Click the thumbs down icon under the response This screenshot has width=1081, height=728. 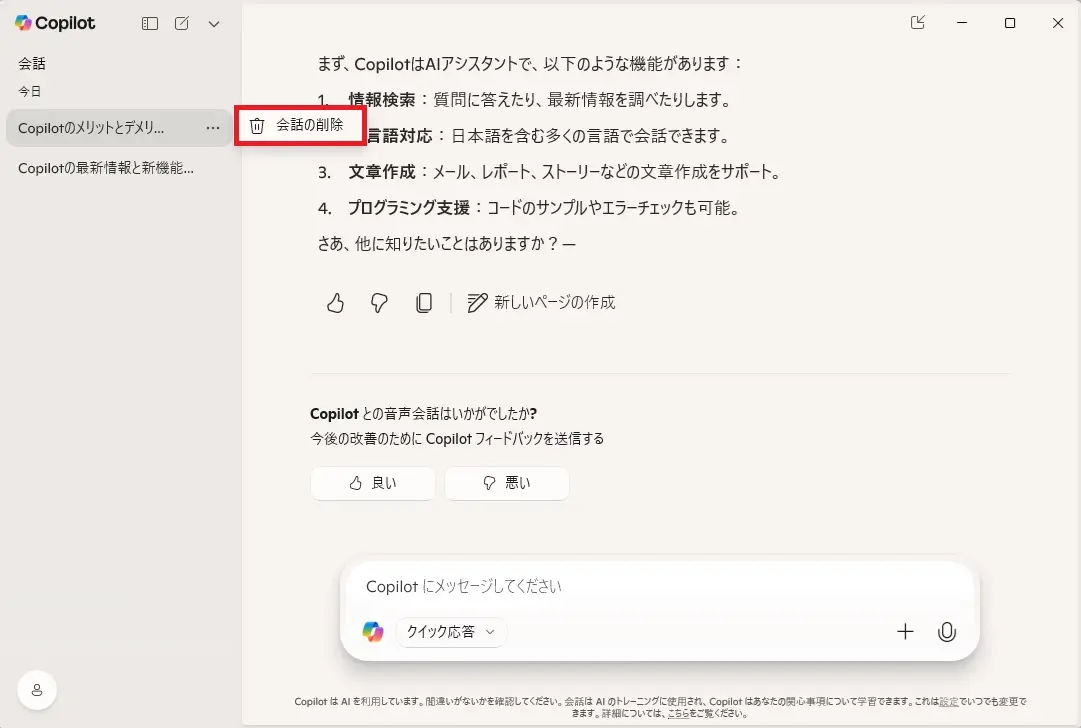coord(379,303)
